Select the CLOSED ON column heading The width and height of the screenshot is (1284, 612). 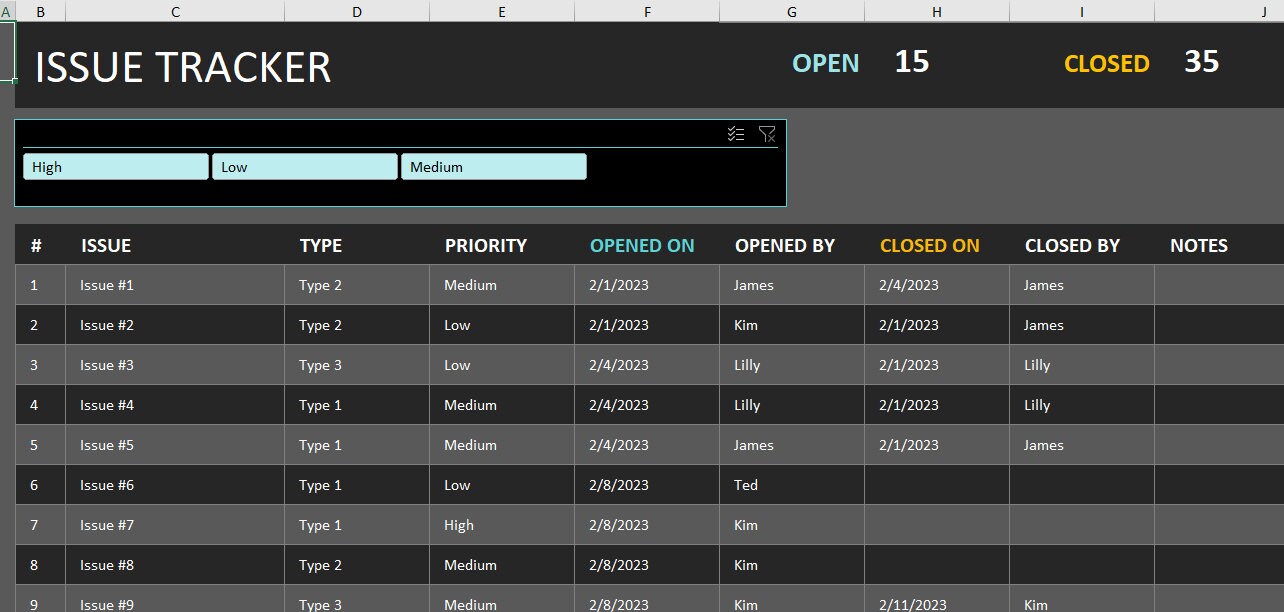(x=930, y=245)
